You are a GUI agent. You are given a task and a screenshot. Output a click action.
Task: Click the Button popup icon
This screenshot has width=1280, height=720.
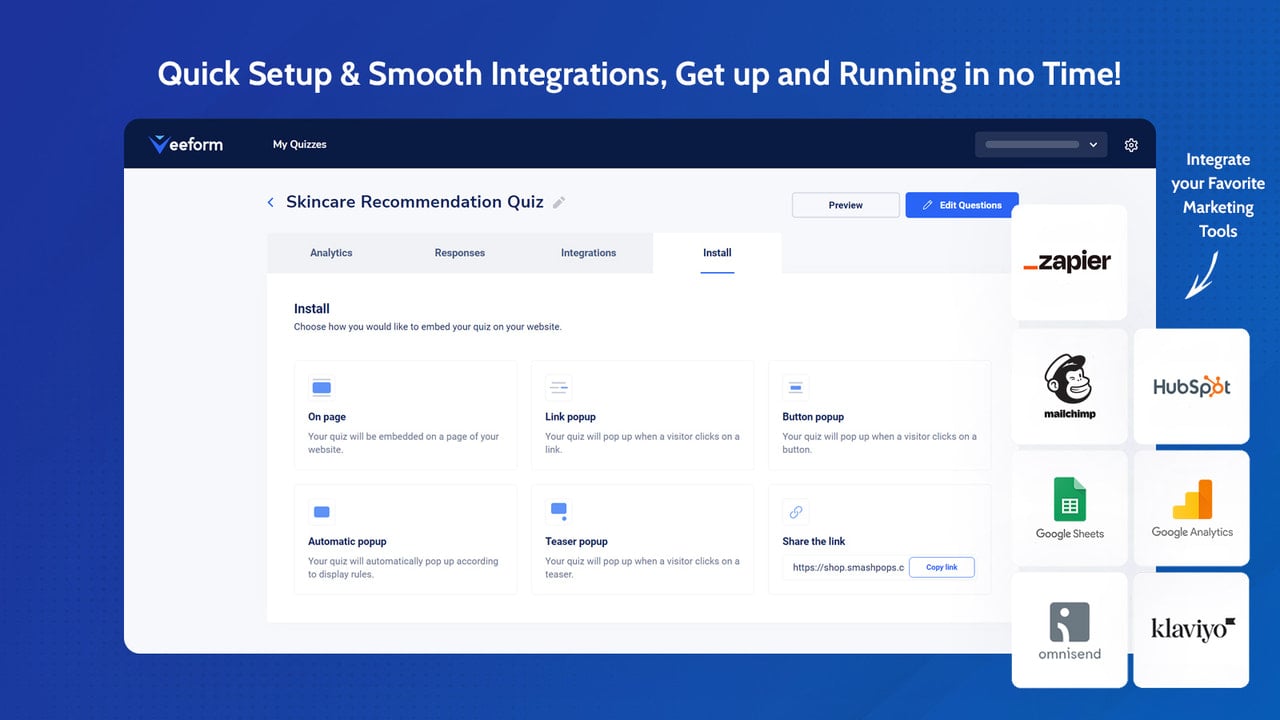(x=795, y=388)
